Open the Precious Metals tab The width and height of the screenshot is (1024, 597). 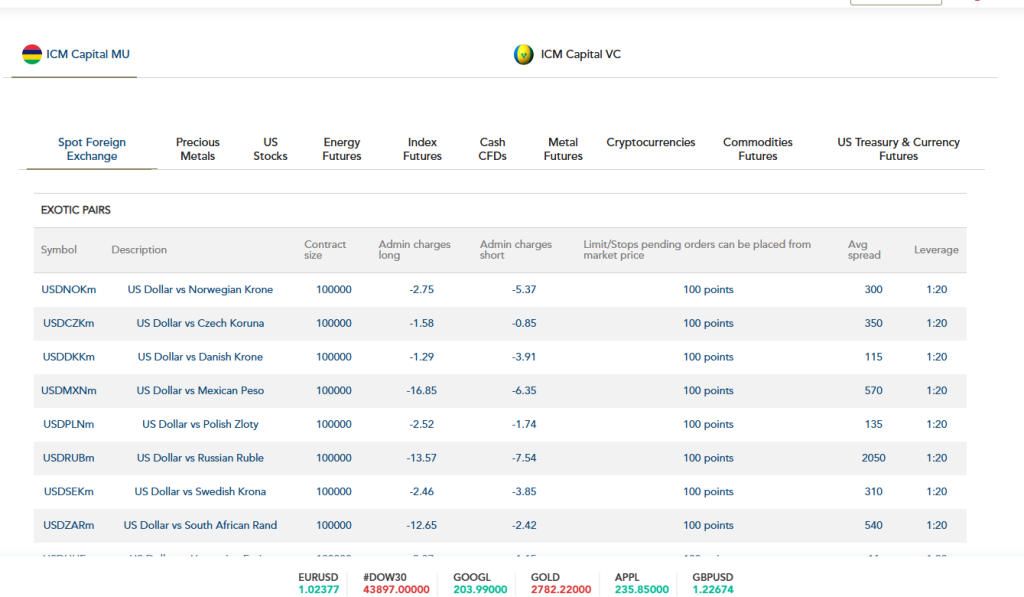(198, 149)
